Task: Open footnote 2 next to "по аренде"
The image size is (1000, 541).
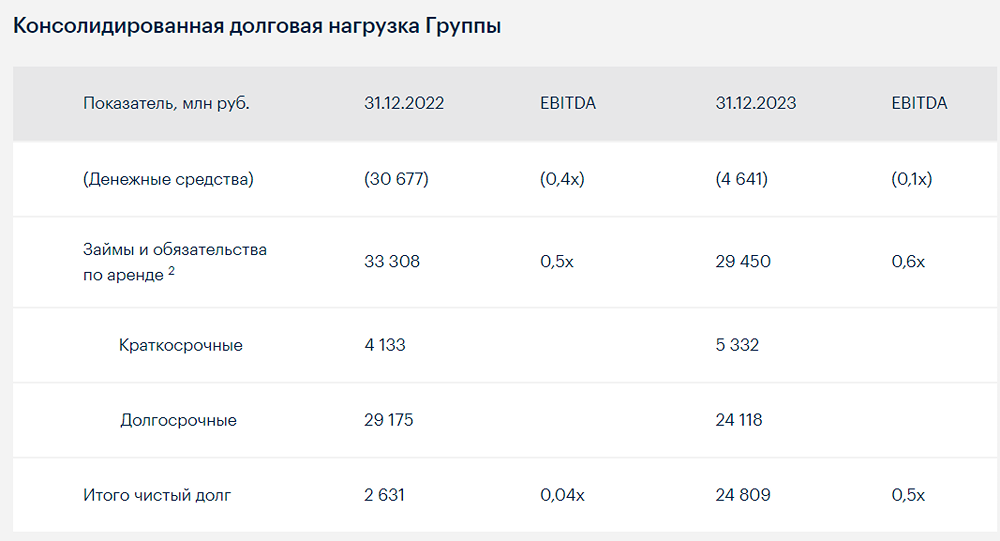Action: pos(171,269)
